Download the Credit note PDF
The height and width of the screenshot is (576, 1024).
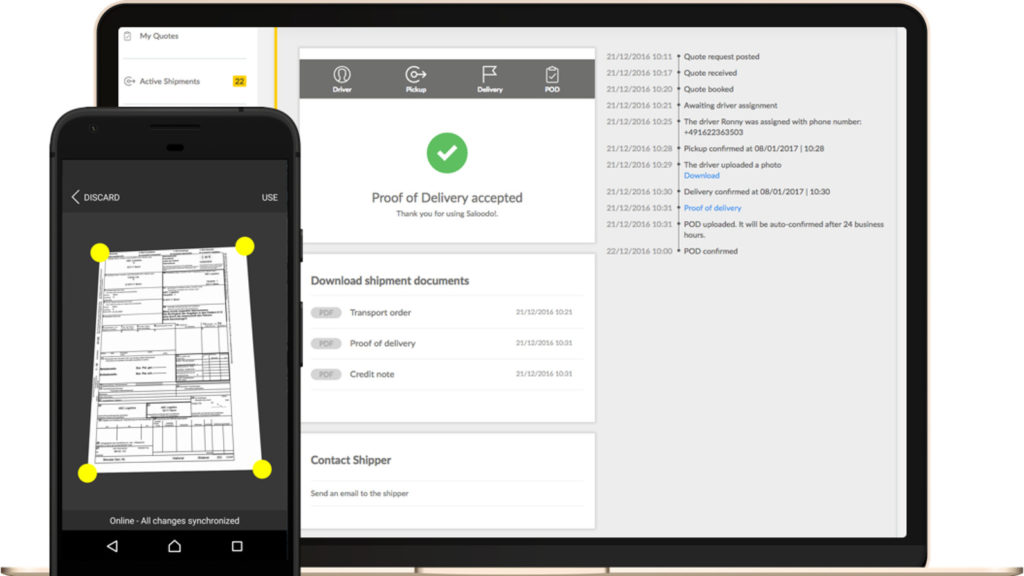[370, 374]
